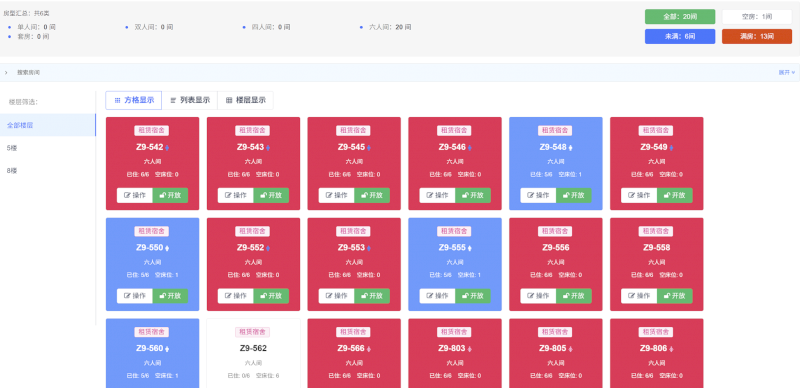The image size is (800, 388).
Task: Click the 六人间: 20 间 summary text
Action: (390, 27)
